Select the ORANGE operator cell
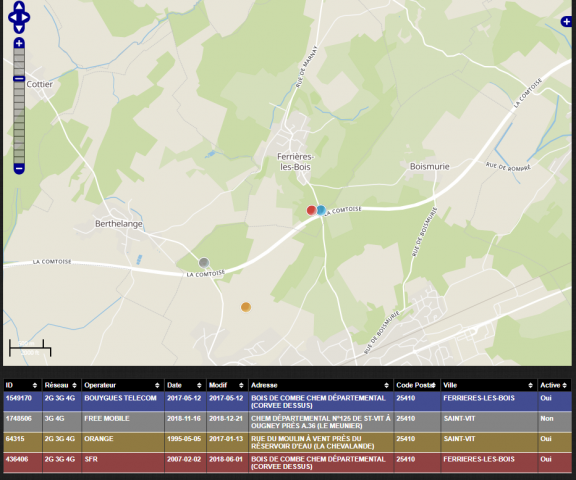The height and width of the screenshot is (480, 576). (122, 442)
